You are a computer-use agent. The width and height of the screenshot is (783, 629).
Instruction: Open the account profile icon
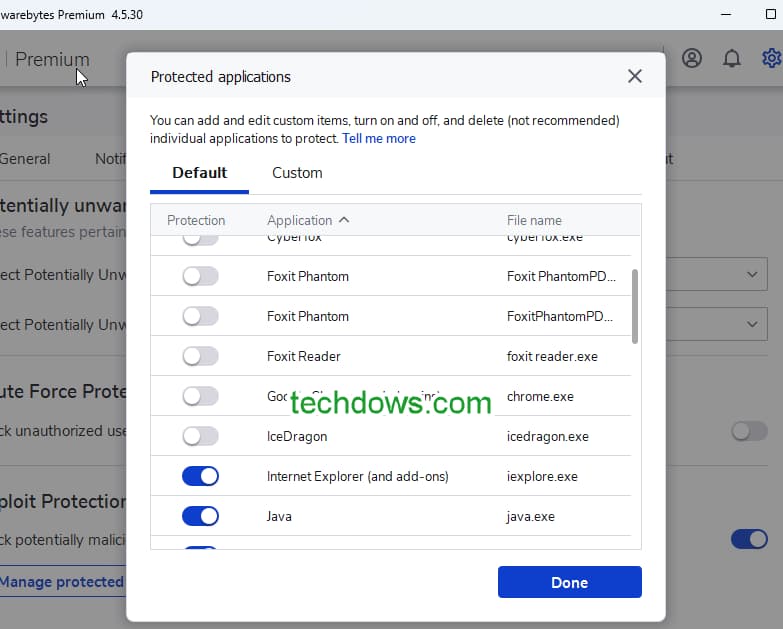[692, 58]
